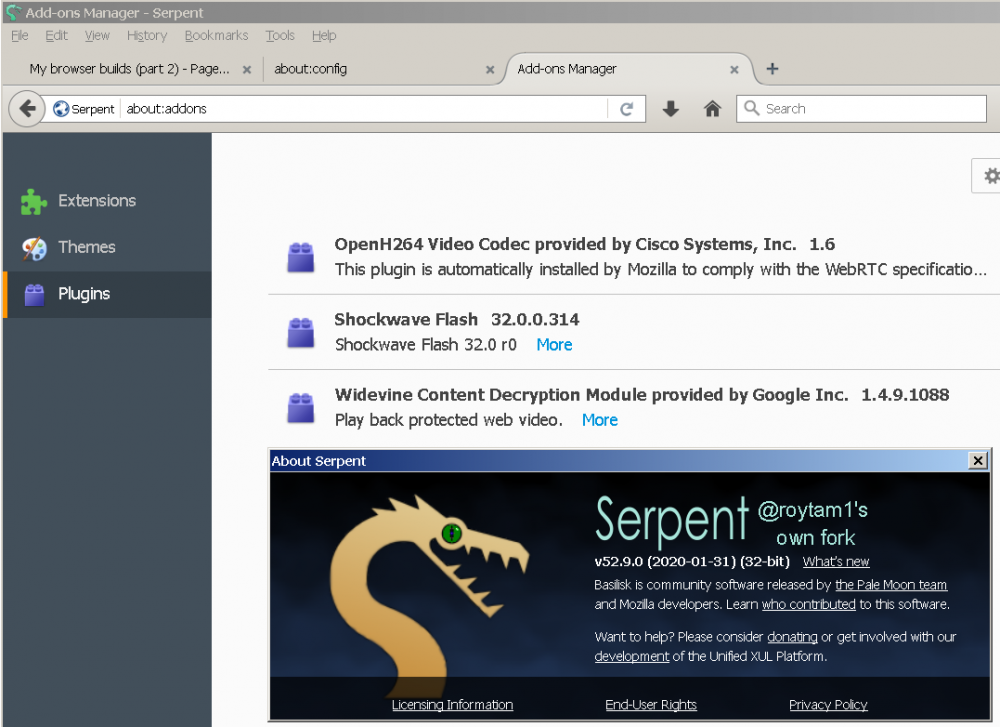Click the OpenH264 Video Codec plugin icon

click(x=301, y=257)
